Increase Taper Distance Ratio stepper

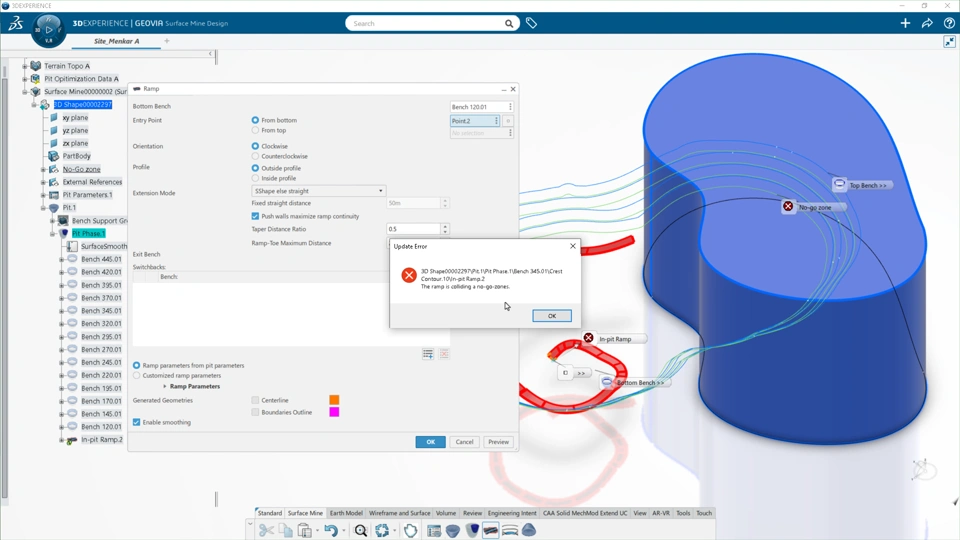tap(445, 226)
